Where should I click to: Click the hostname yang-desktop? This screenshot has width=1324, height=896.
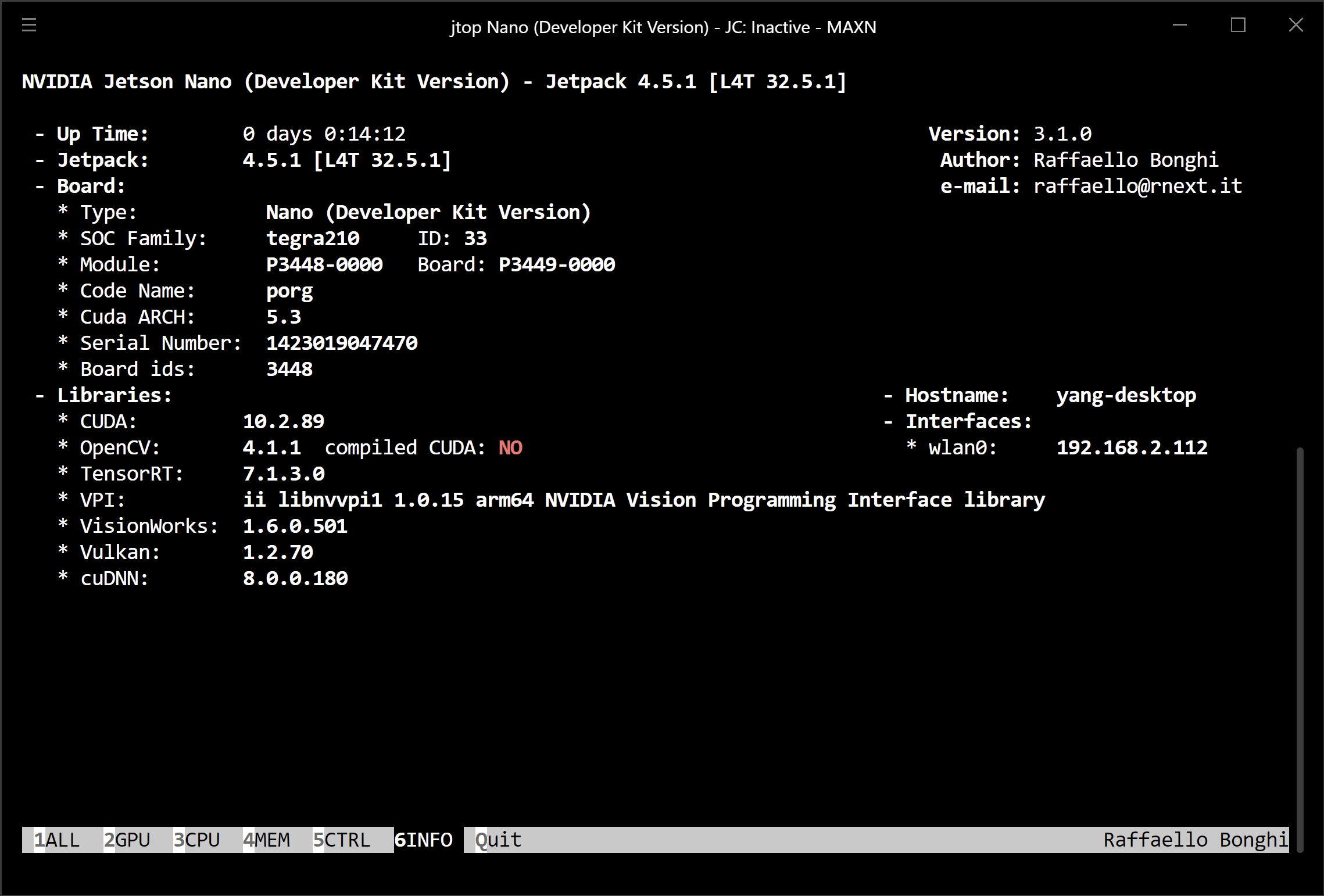coord(1126,396)
